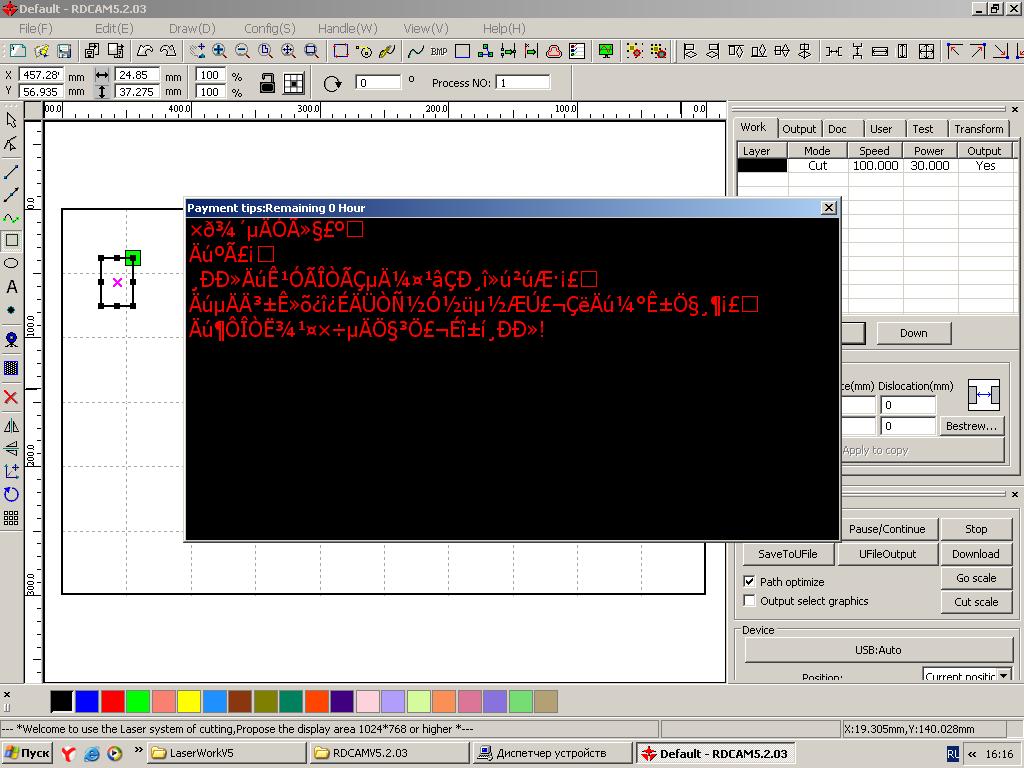1024x768 pixels.
Task: Open LaserWorkV5 from the taskbar
Action: (x=226, y=753)
